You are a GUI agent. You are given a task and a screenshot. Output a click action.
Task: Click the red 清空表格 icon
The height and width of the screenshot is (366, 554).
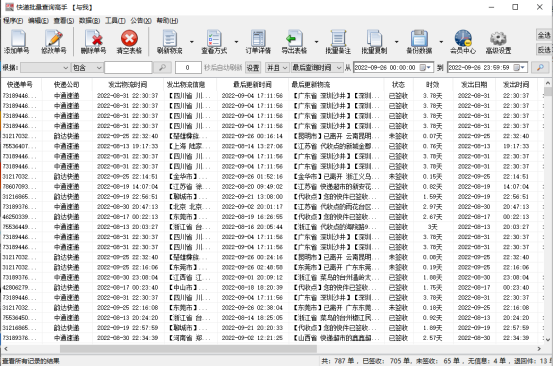(129, 41)
